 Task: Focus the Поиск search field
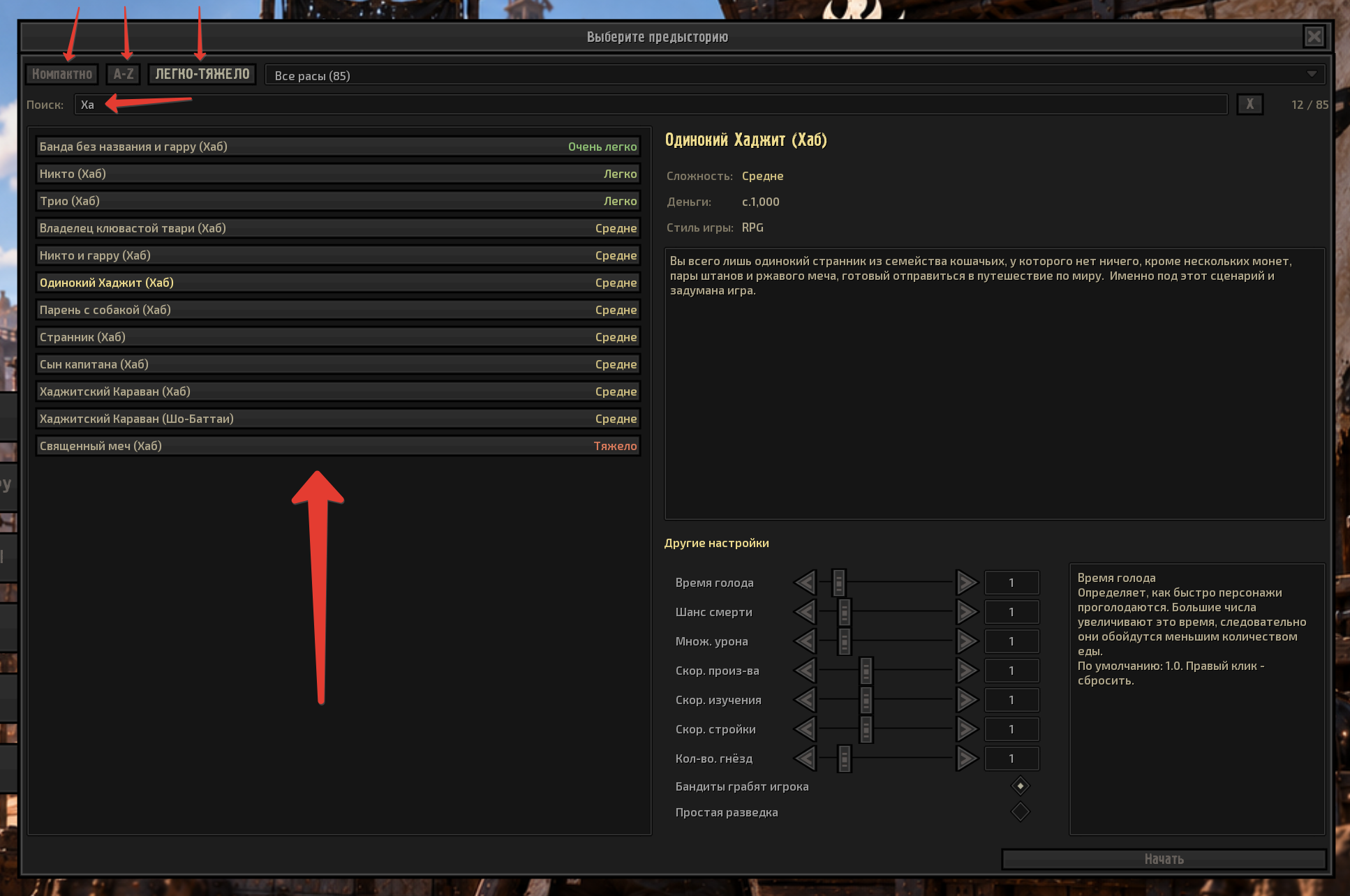651,105
